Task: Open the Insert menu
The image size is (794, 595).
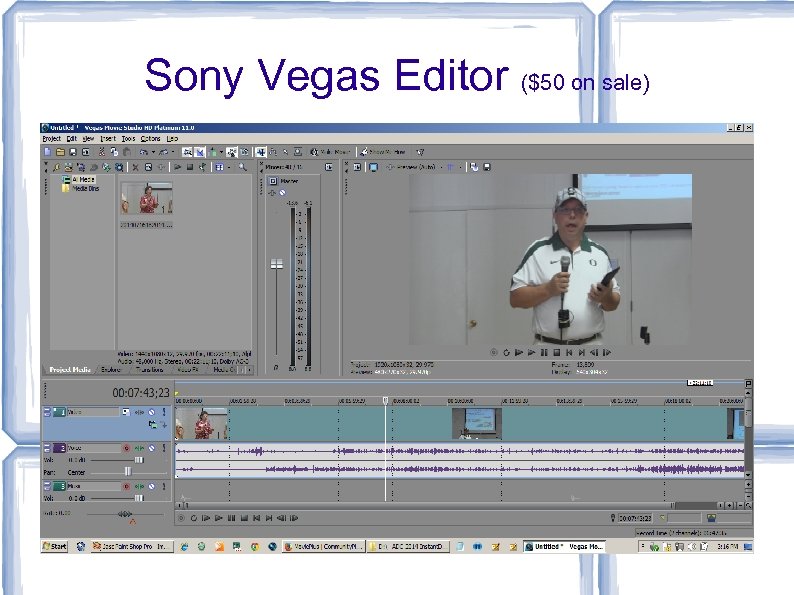Action: tap(108, 138)
